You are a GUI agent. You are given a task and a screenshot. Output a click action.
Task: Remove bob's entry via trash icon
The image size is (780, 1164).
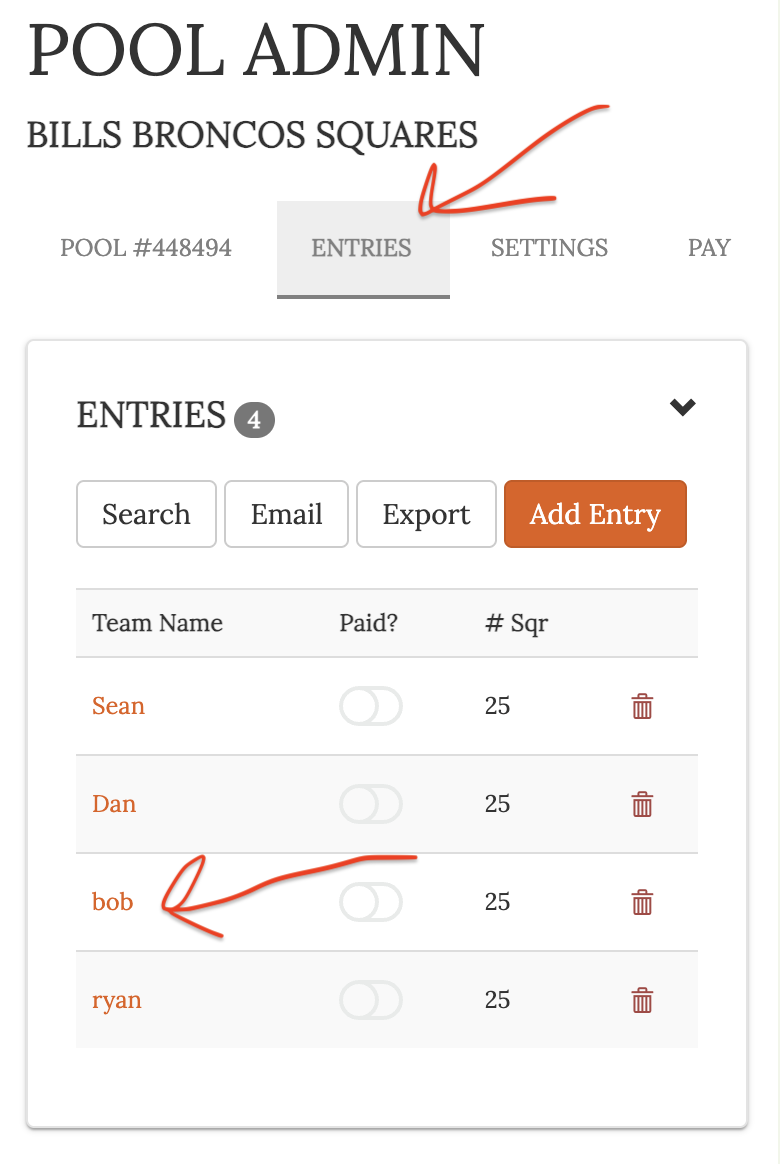pyautogui.click(x=642, y=902)
